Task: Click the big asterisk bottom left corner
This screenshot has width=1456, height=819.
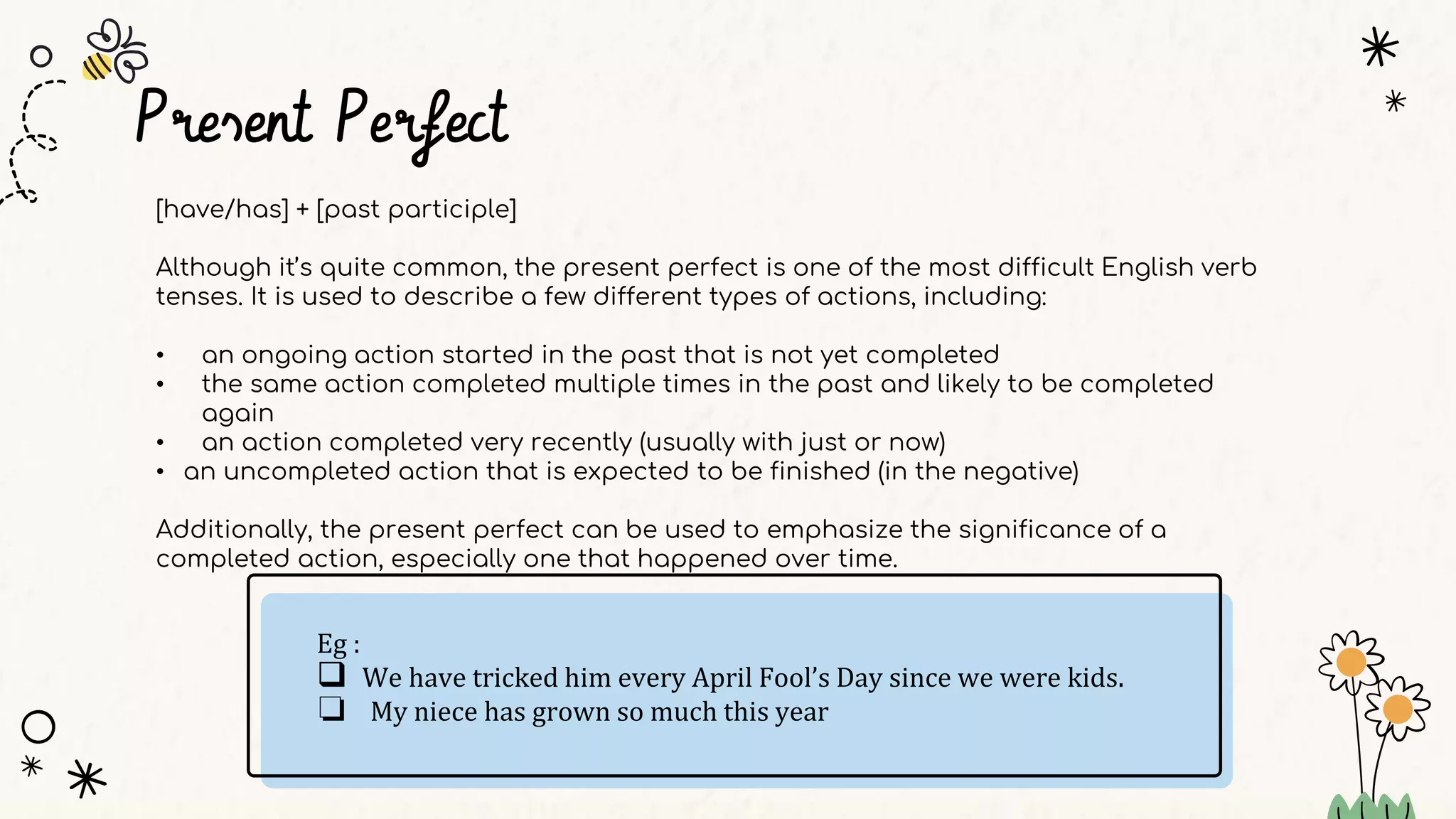Action: pos(87,779)
